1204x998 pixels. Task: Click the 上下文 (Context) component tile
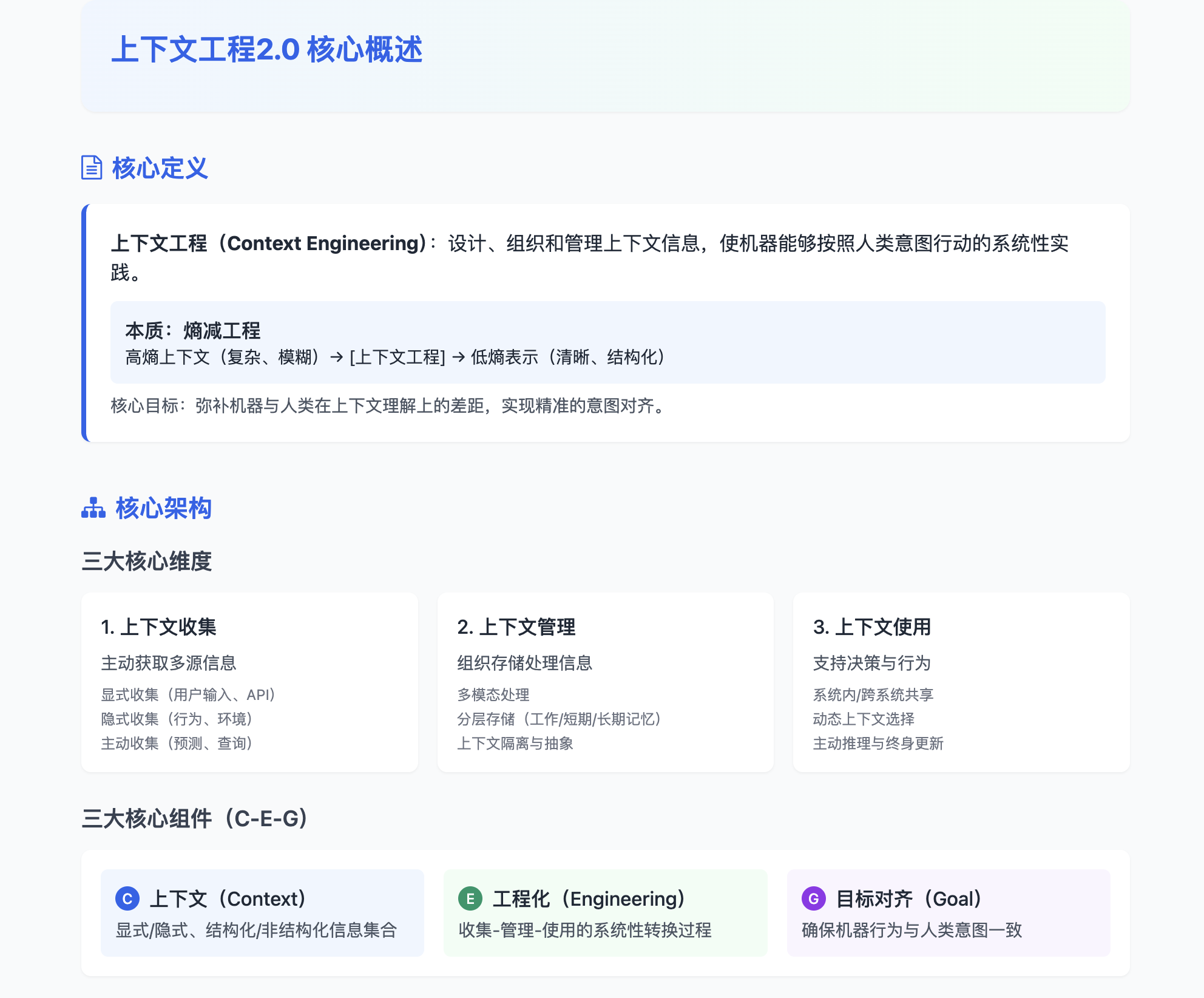262,913
